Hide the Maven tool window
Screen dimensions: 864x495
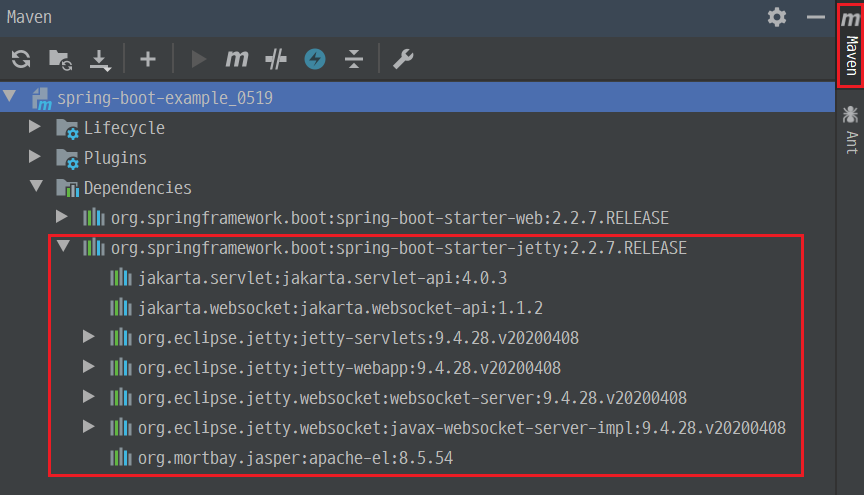point(816,17)
